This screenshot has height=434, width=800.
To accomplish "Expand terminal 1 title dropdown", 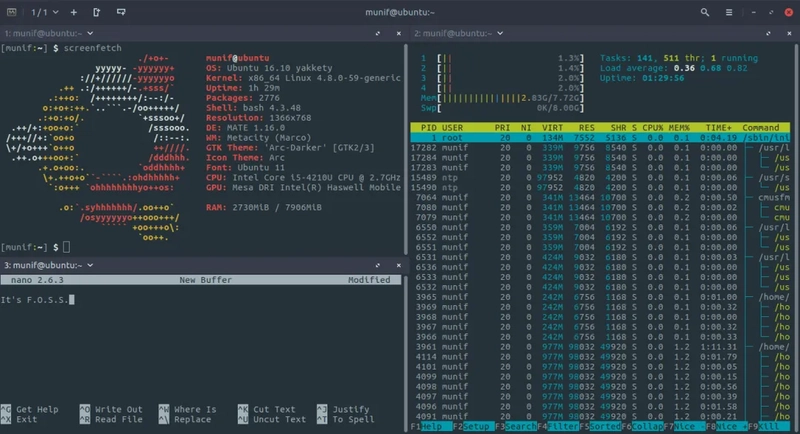I will pyautogui.click(x=90, y=33).
